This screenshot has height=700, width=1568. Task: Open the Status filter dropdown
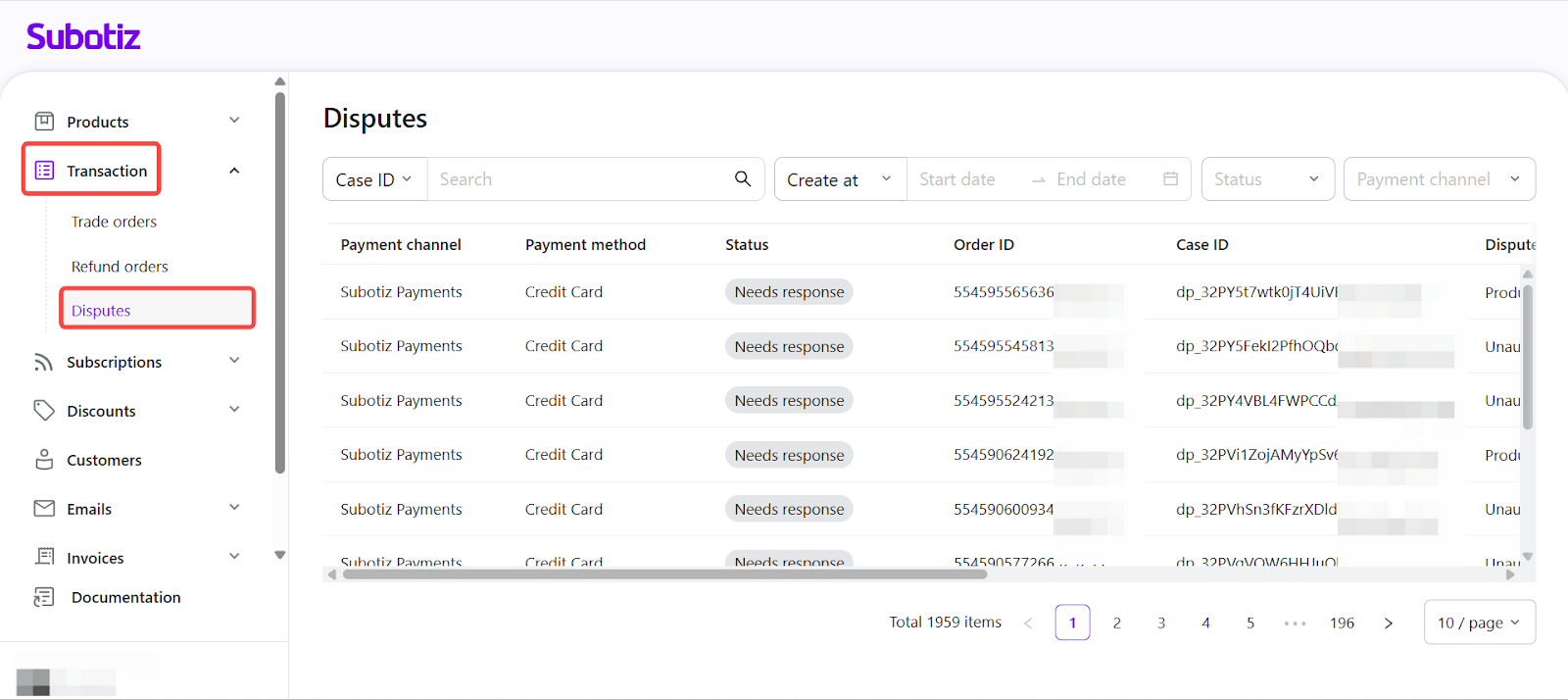tap(1267, 179)
